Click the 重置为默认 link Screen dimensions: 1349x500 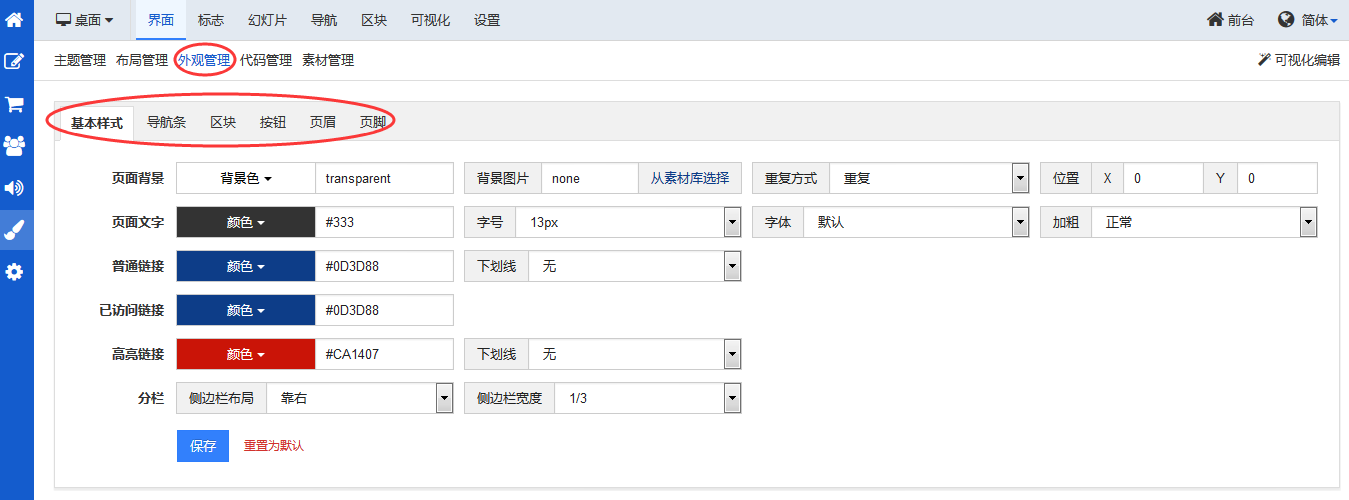point(274,446)
